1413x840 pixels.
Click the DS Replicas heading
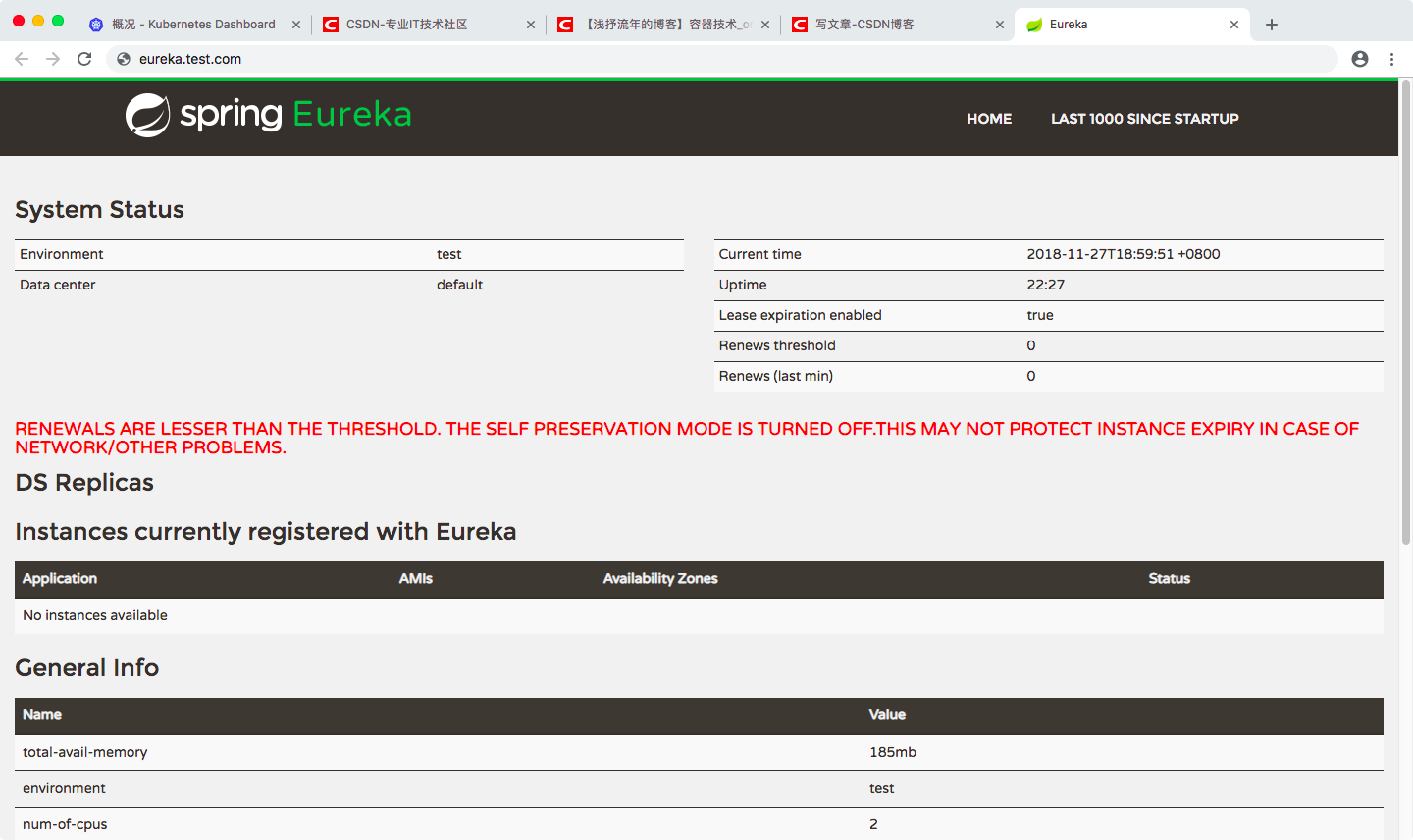click(x=84, y=483)
